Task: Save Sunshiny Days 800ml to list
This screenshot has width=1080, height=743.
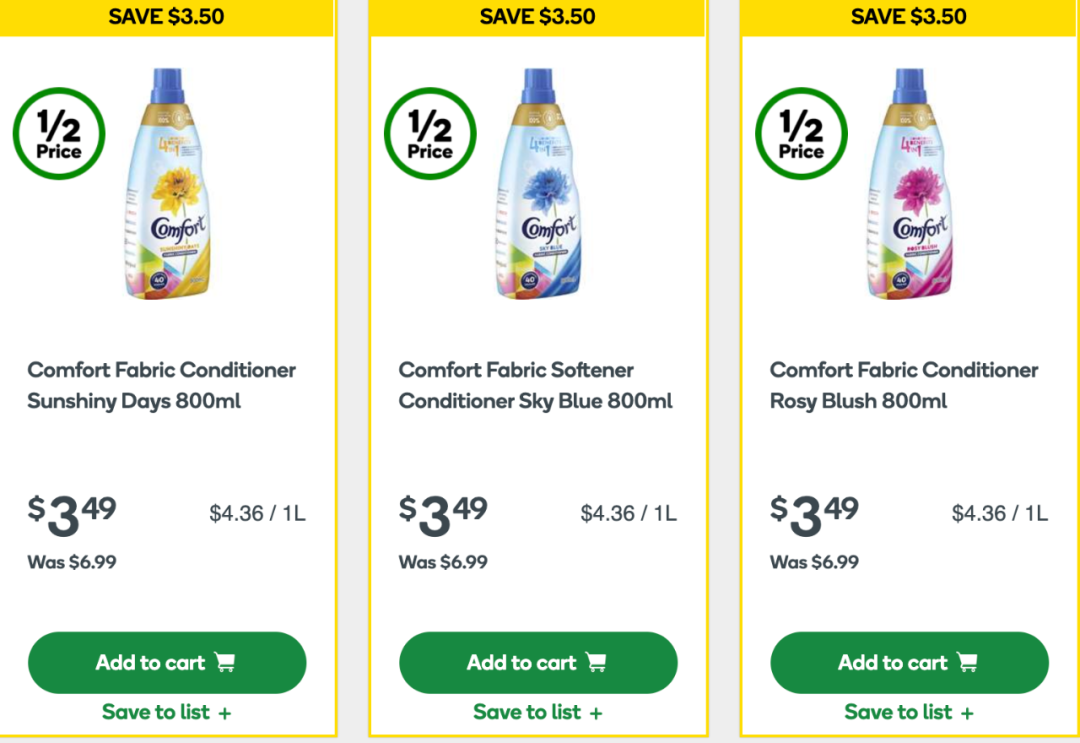Action: click(167, 712)
